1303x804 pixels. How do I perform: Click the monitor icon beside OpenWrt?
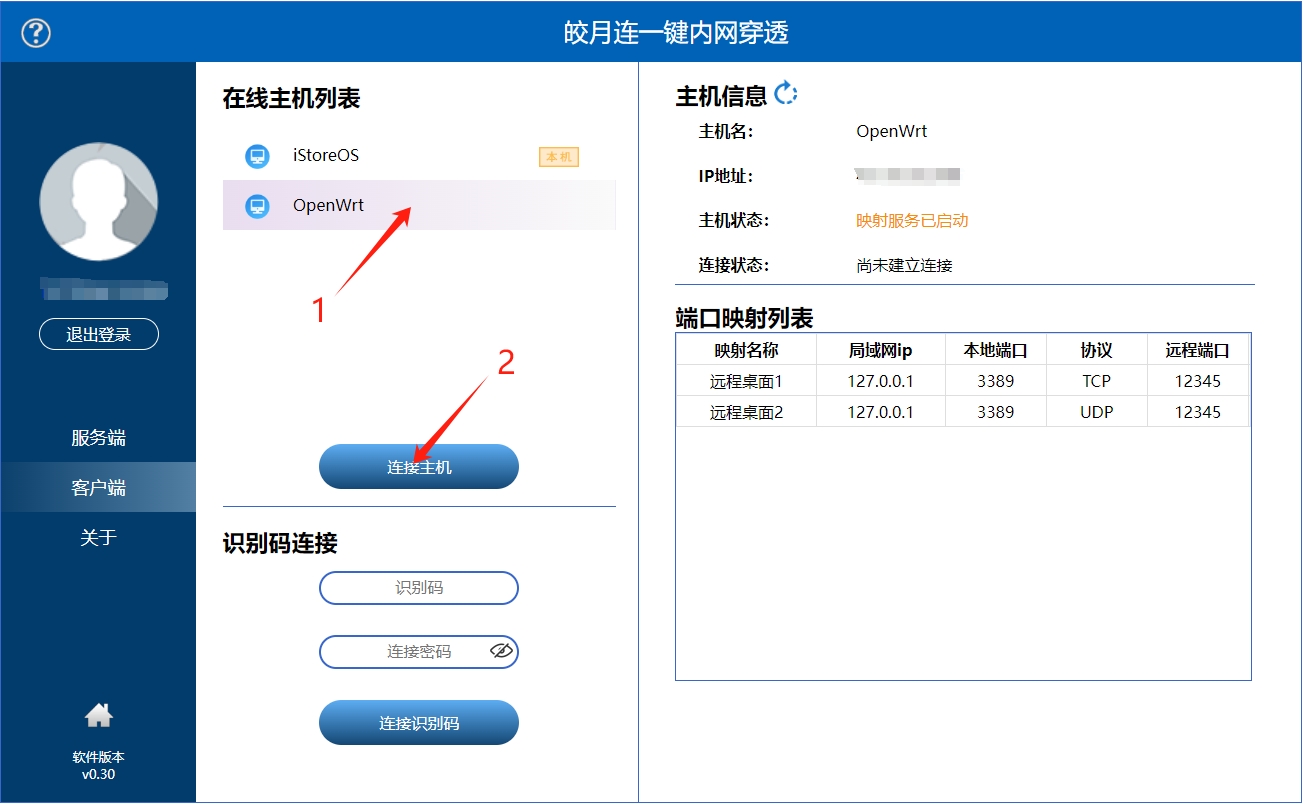coord(257,204)
